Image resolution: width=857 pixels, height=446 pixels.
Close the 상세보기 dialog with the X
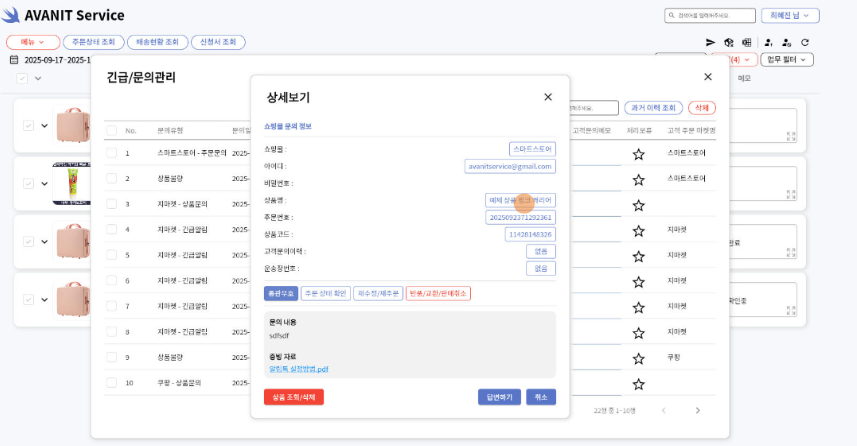point(547,97)
